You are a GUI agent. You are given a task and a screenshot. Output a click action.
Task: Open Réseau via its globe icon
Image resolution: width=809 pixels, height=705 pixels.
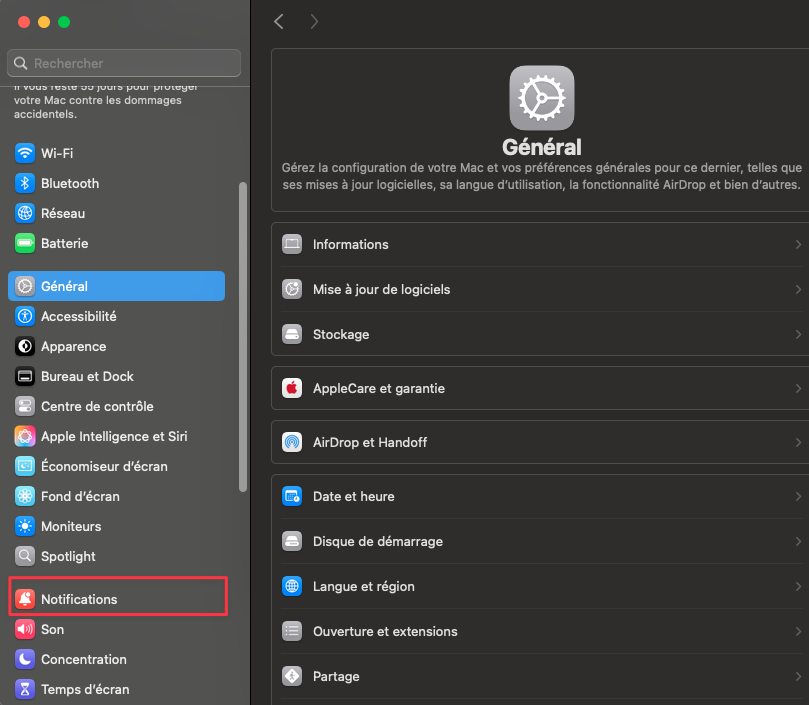(x=25, y=213)
